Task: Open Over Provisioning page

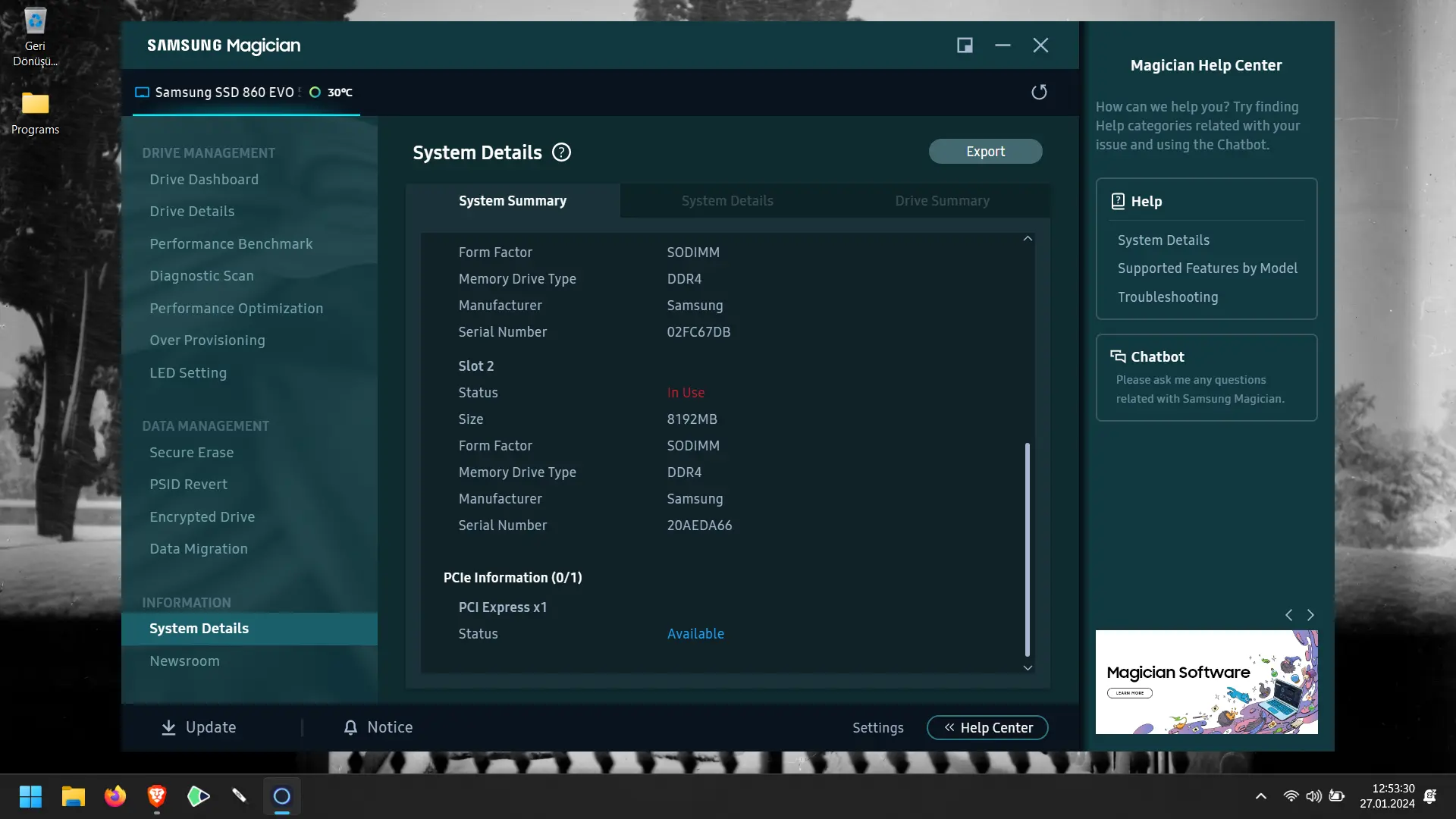Action: pos(207,340)
